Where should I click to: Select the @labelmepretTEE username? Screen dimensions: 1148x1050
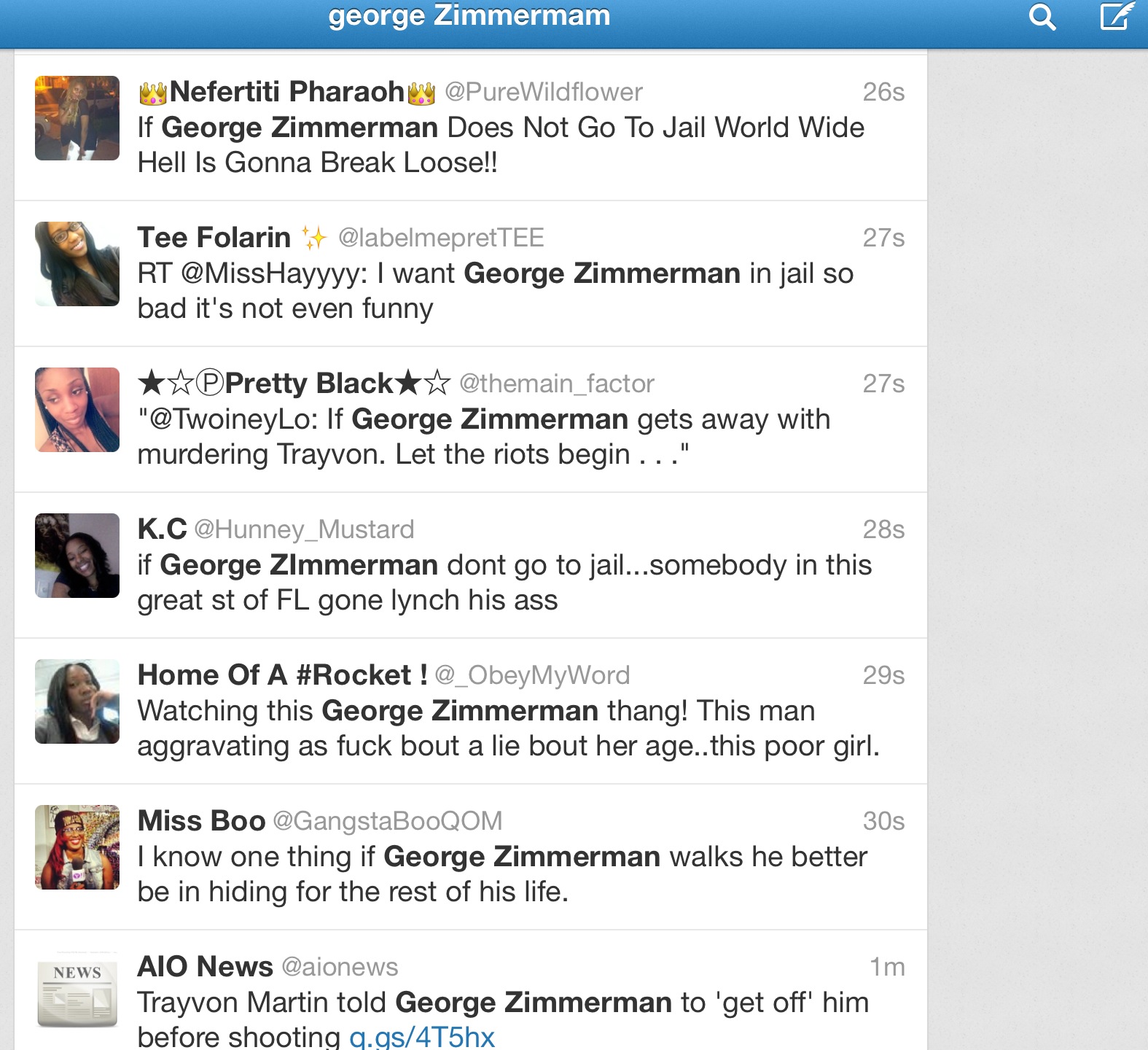(x=441, y=238)
